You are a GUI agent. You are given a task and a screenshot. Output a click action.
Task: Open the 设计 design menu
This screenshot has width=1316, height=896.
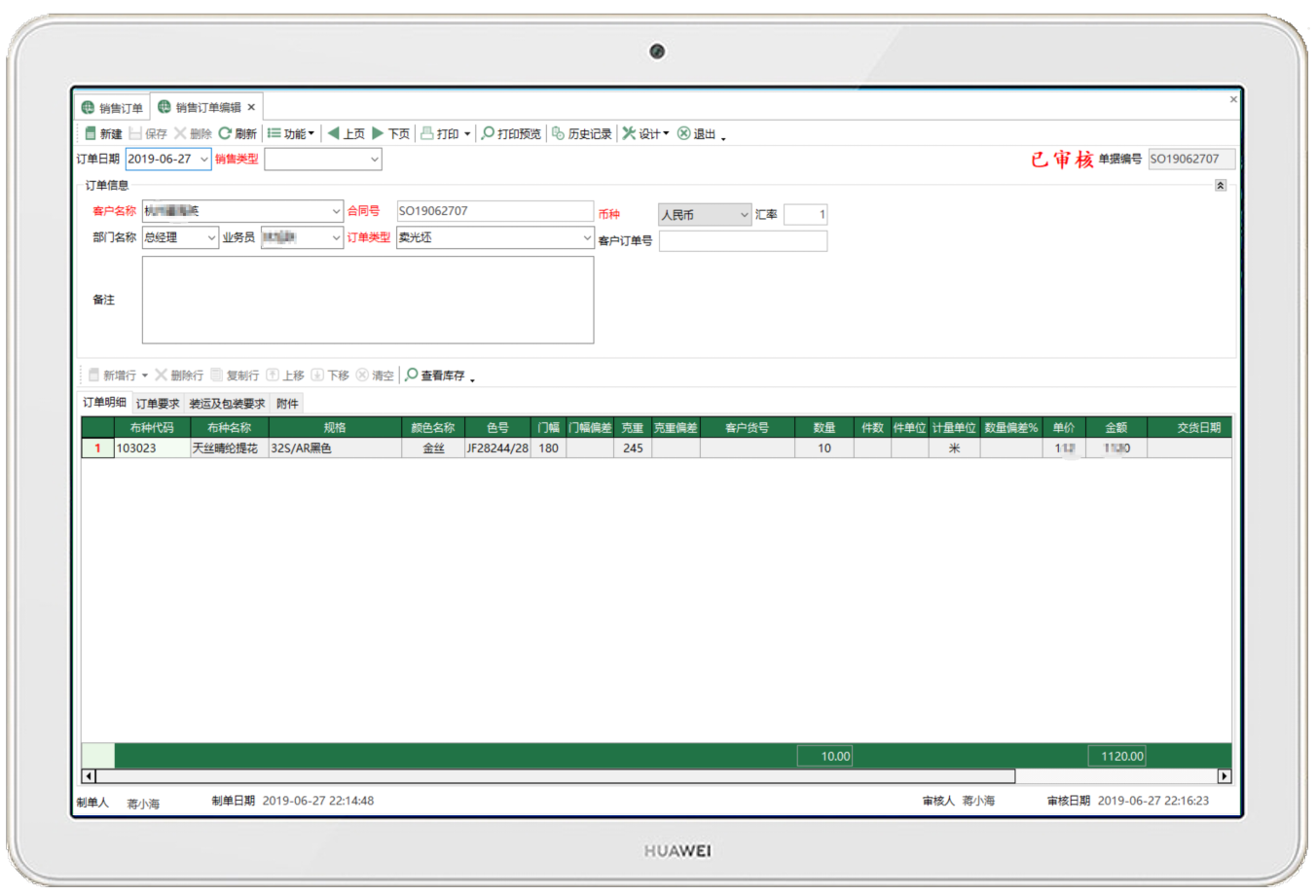click(646, 133)
